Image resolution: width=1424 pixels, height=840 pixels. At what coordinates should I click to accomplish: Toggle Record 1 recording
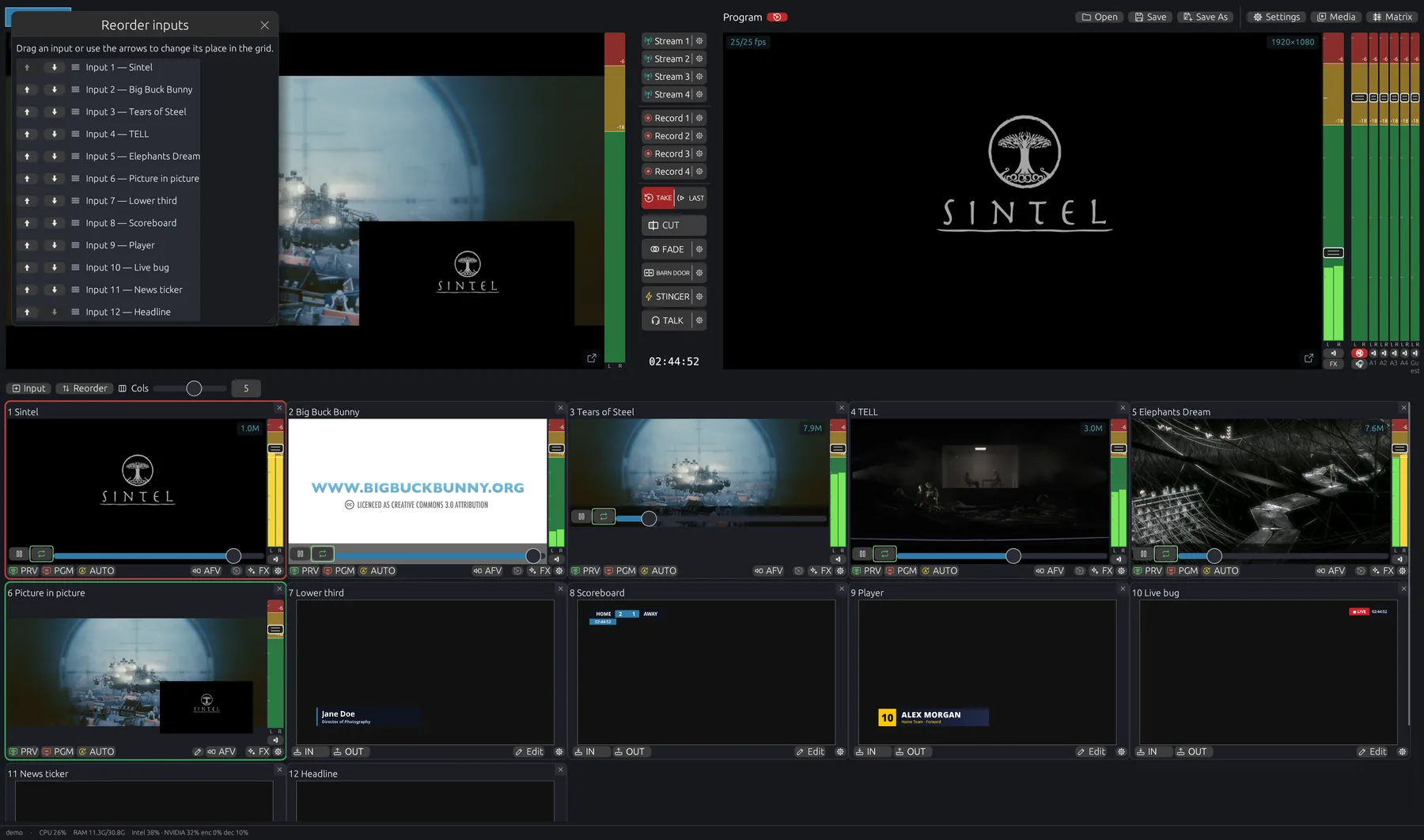(x=667, y=119)
